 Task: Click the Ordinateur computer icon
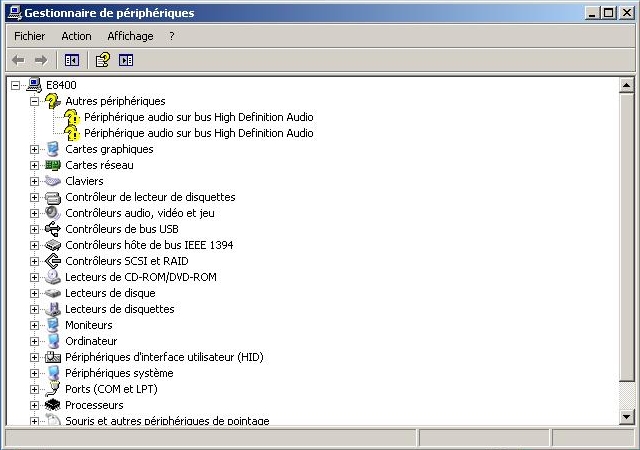(x=53, y=341)
